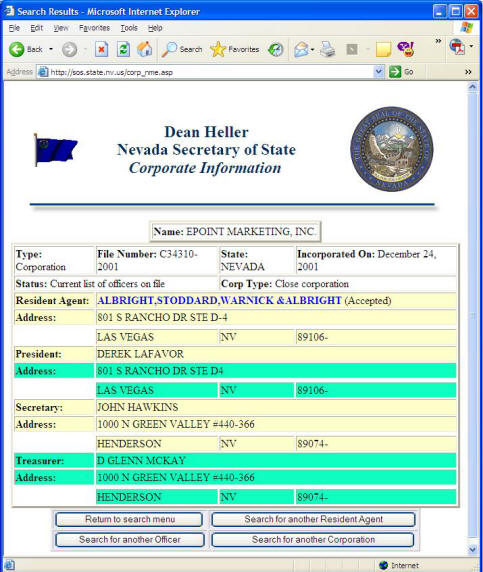Screen dimensions: 483x572
Task: Click the waving Nevada flag image
Action: (x=55, y=150)
